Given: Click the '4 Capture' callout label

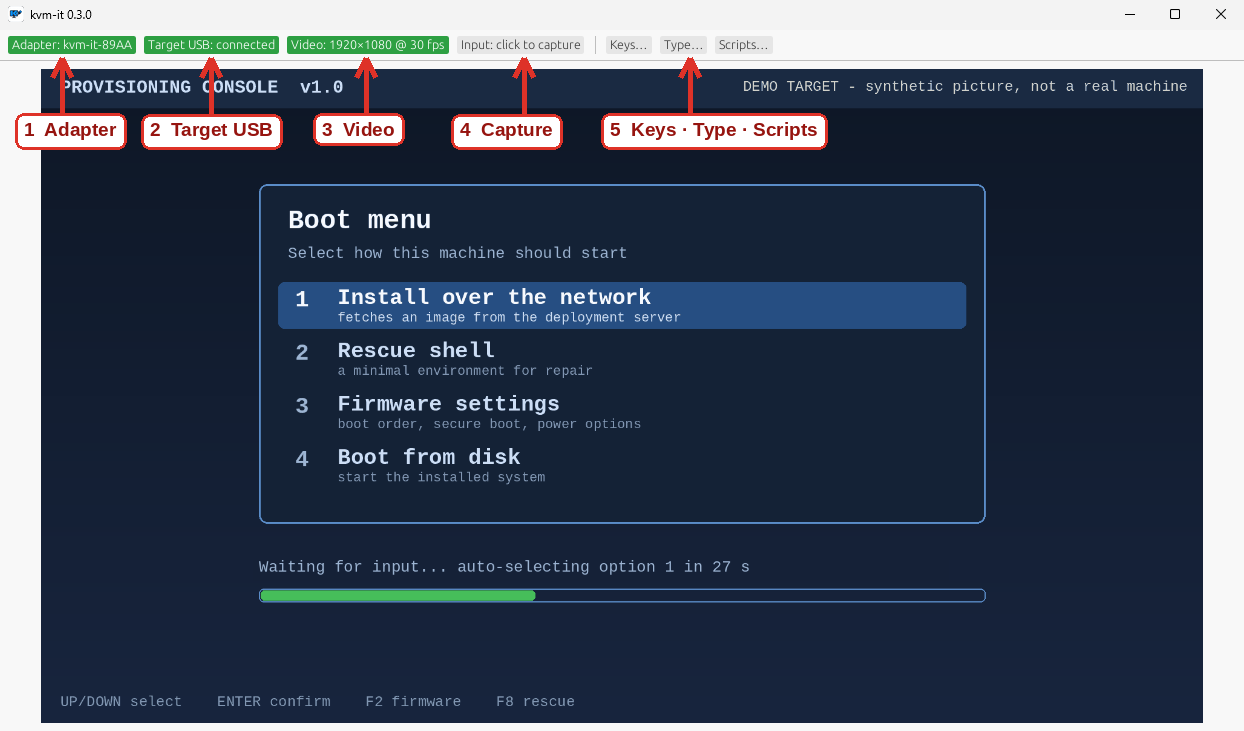Looking at the screenshot, I should click(506, 131).
